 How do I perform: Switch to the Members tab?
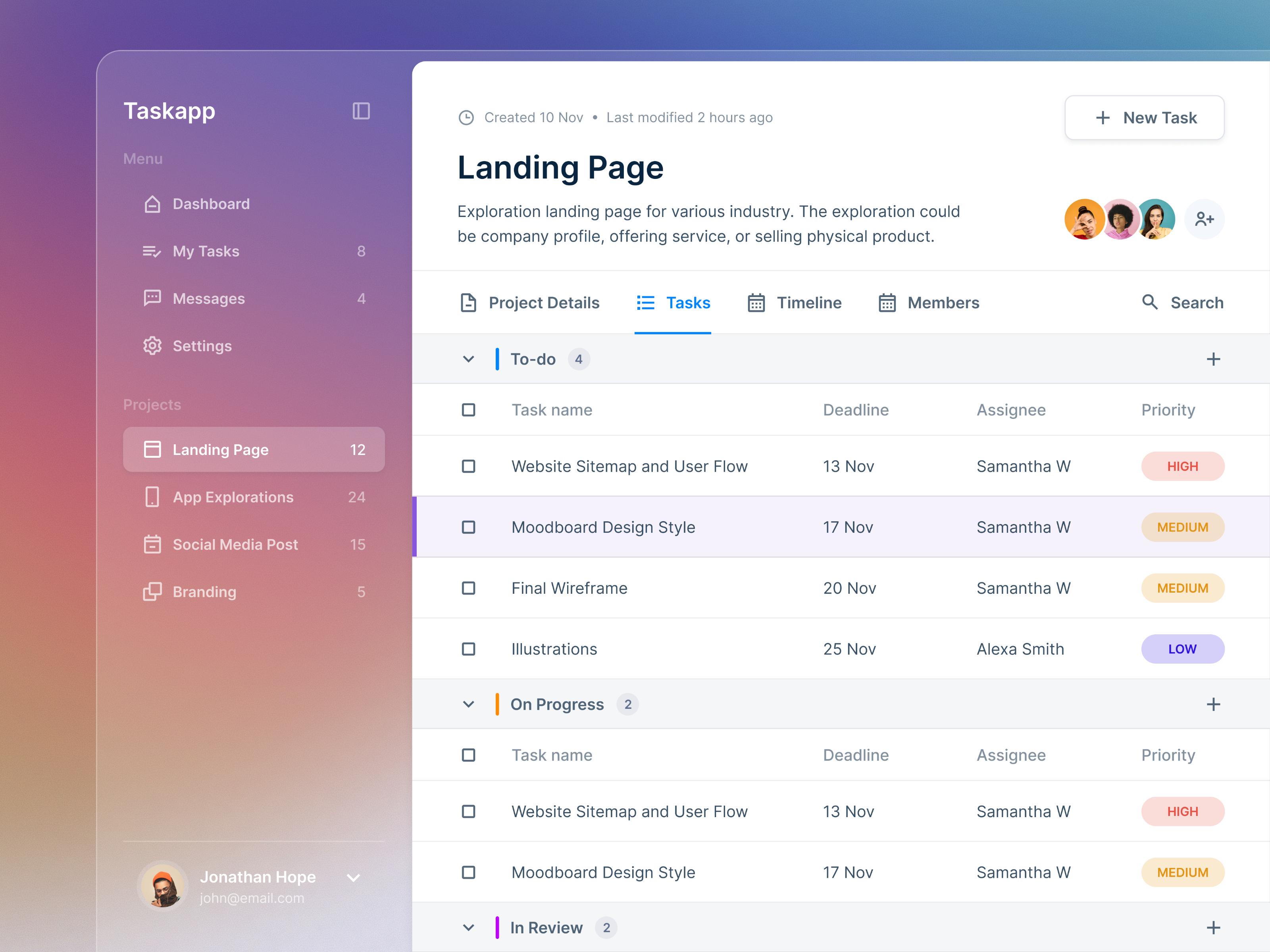[928, 302]
